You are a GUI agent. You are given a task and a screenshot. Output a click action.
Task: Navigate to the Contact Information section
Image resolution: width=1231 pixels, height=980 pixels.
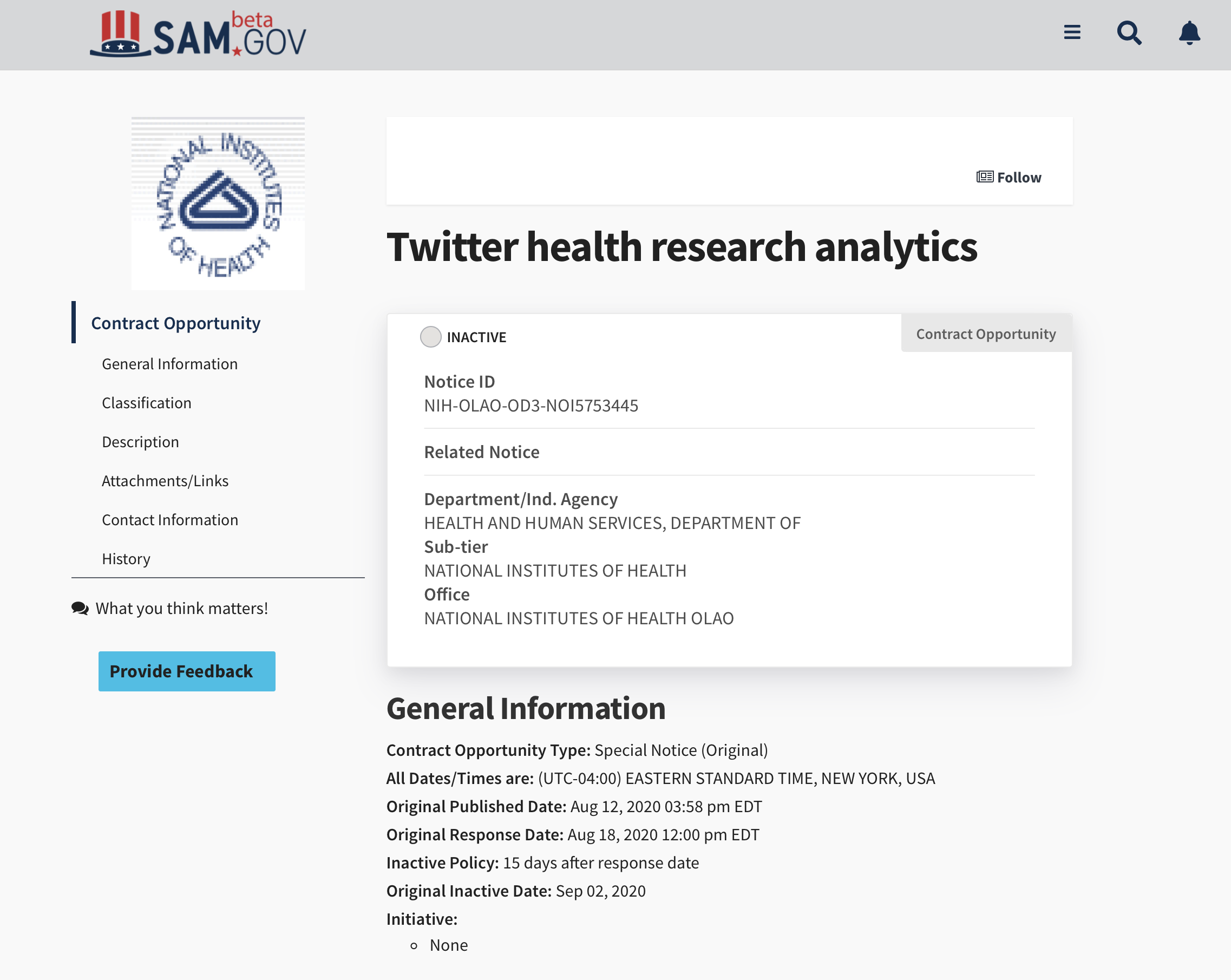pos(169,520)
